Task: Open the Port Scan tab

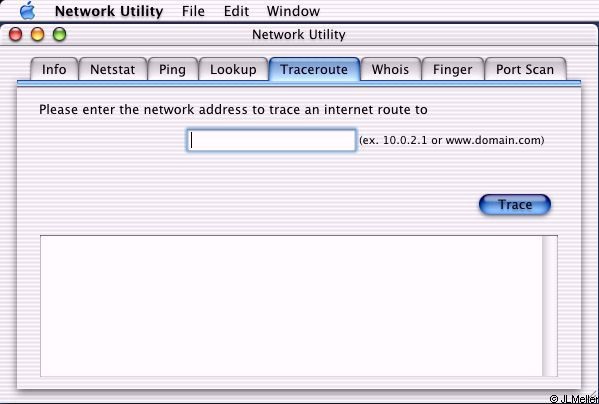Action: (525, 69)
